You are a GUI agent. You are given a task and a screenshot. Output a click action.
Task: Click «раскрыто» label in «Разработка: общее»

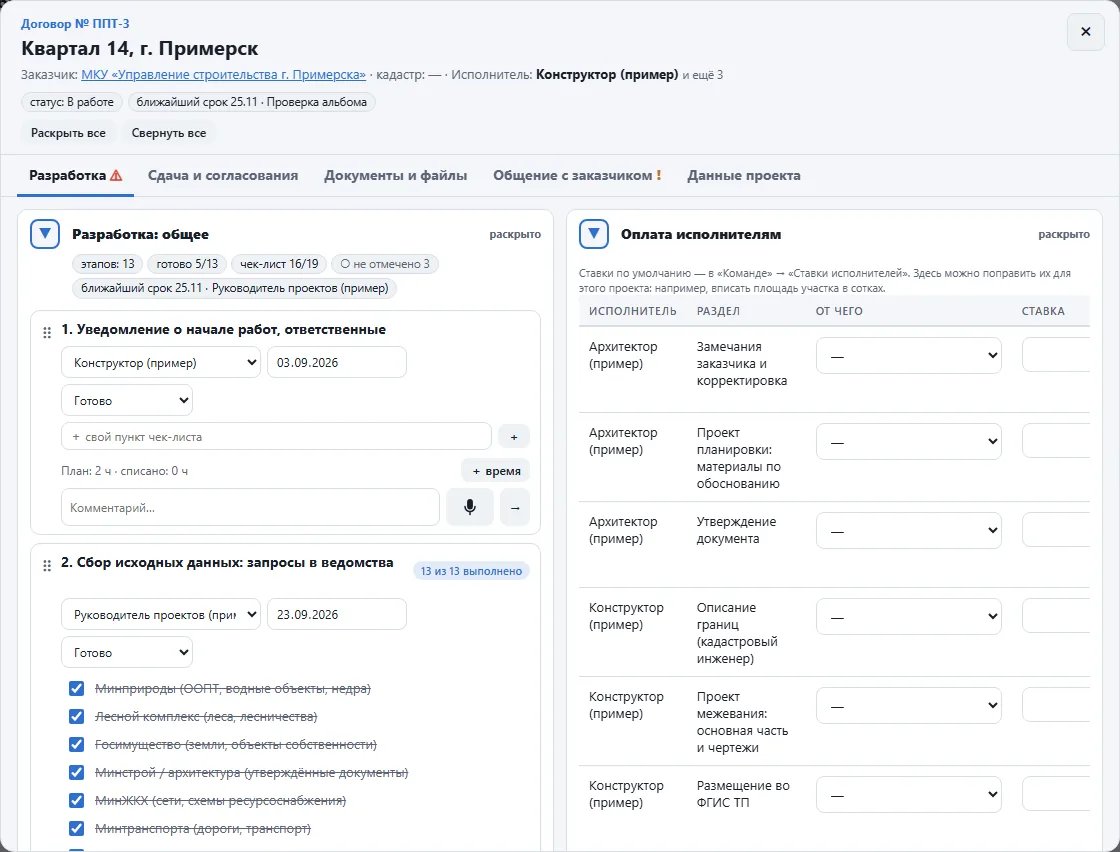pyautogui.click(x=515, y=234)
